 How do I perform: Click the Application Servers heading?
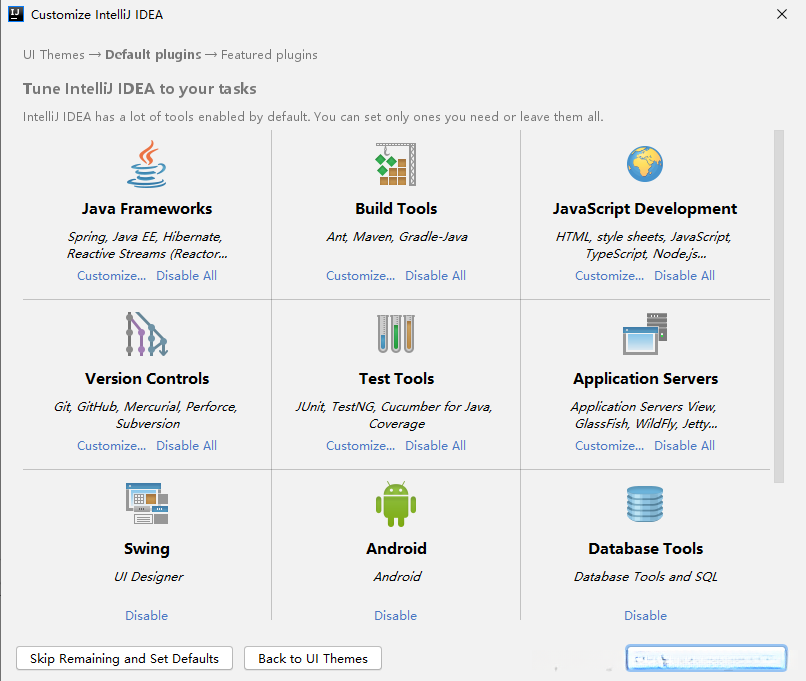pos(645,379)
